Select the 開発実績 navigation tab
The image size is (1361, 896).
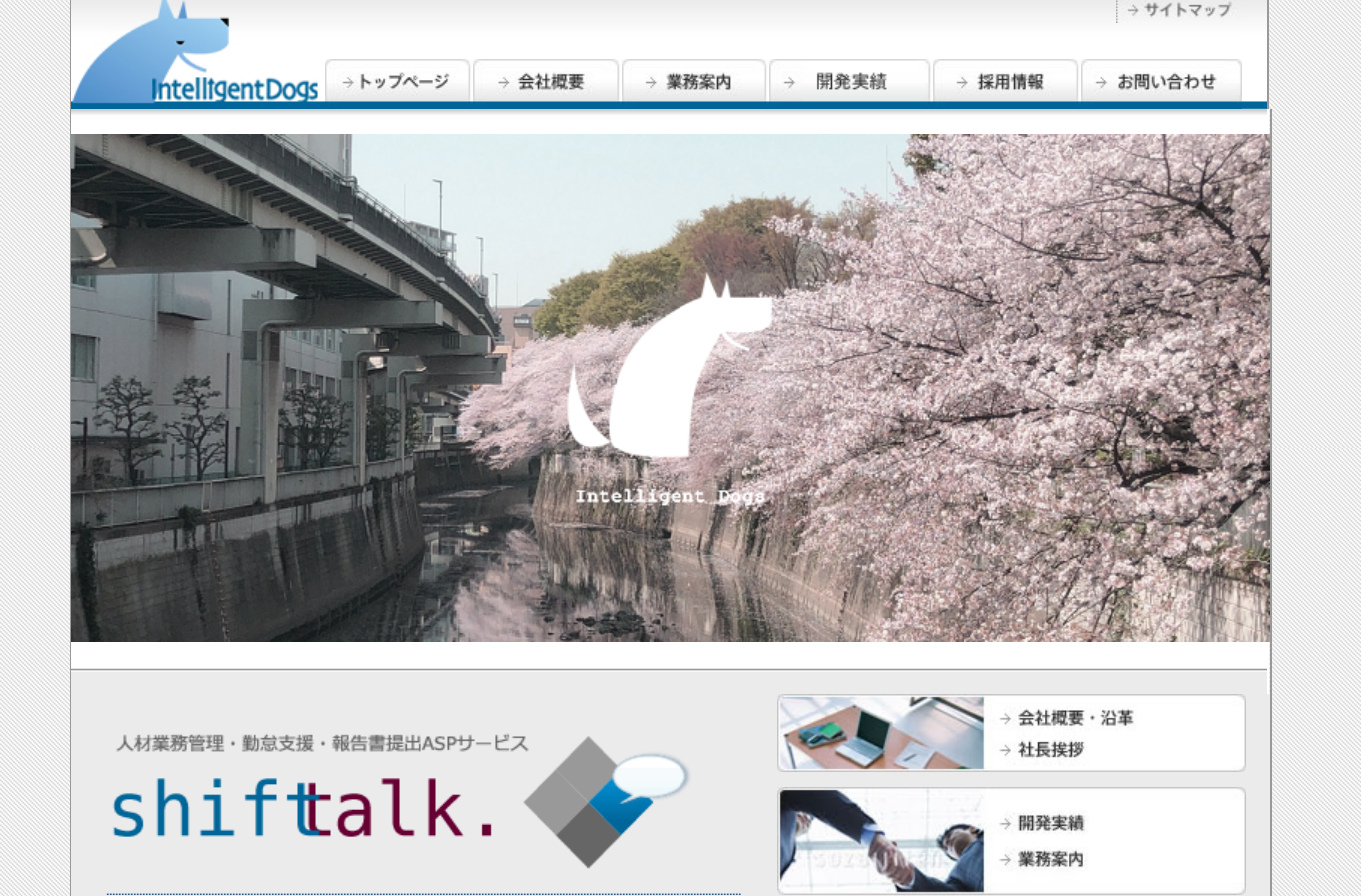(849, 82)
